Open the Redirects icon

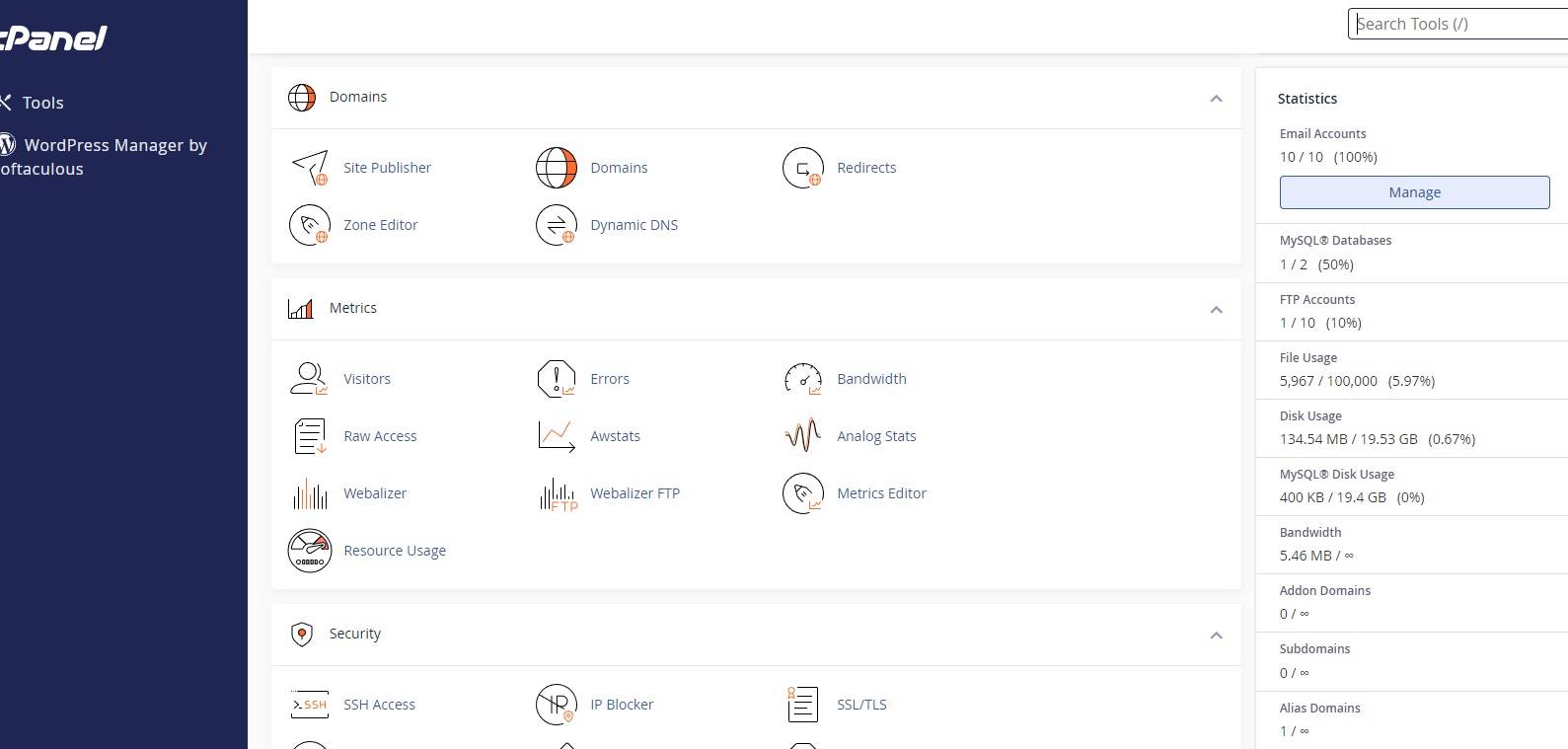(x=803, y=168)
